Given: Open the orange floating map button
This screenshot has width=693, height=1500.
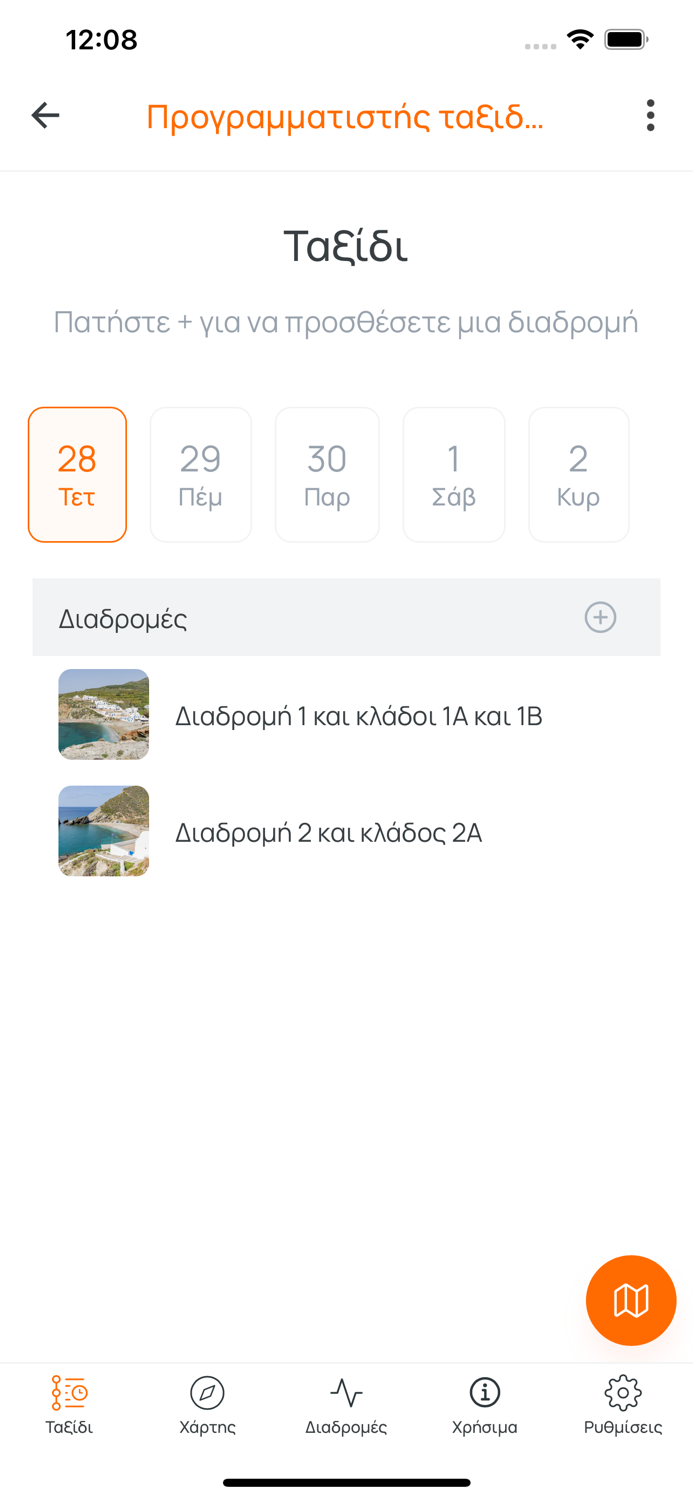Looking at the screenshot, I should point(631,1300).
